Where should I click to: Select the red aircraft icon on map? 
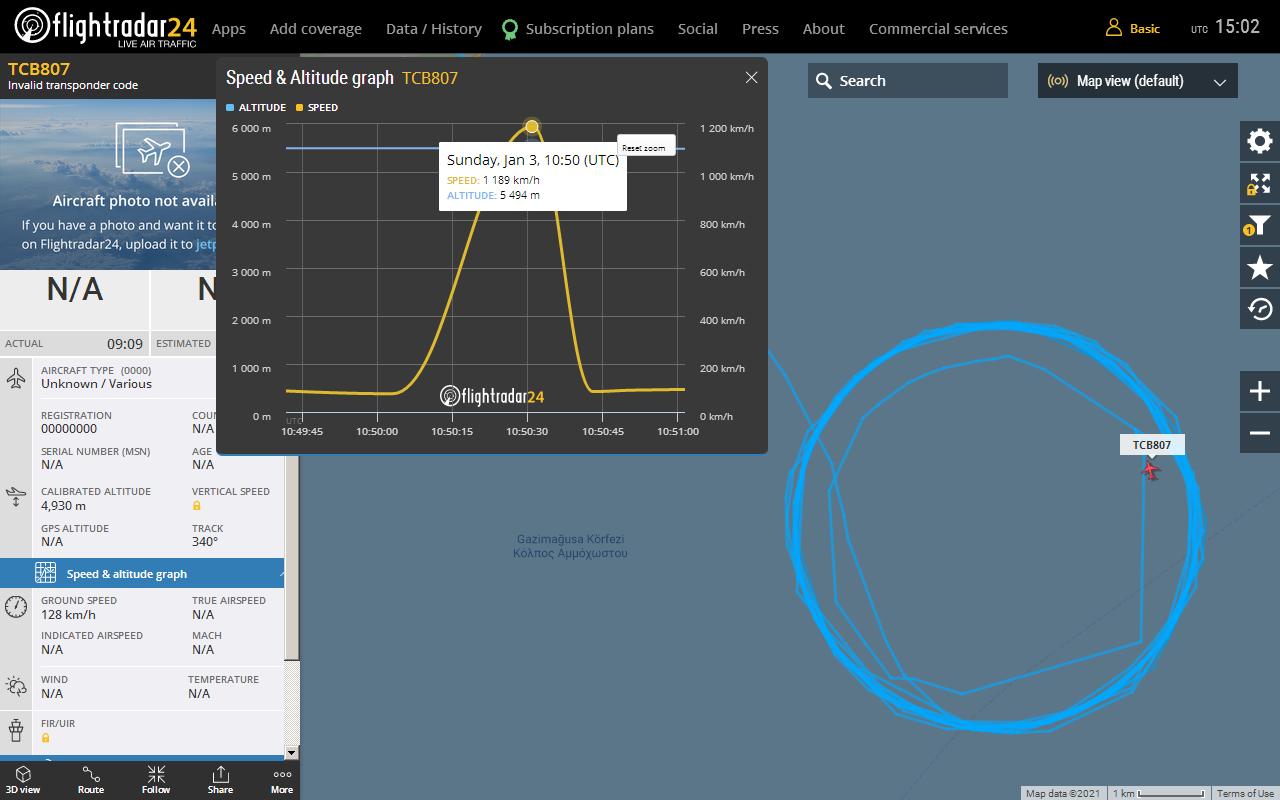(1150, 469)
